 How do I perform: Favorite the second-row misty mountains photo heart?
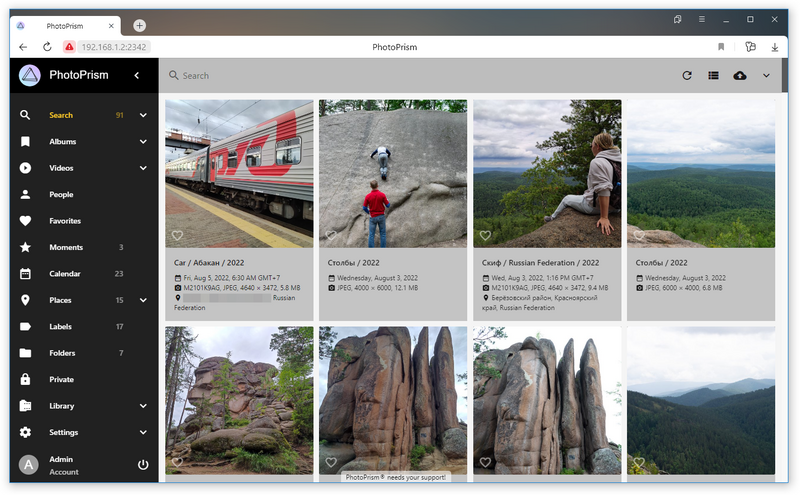[639, 462]
